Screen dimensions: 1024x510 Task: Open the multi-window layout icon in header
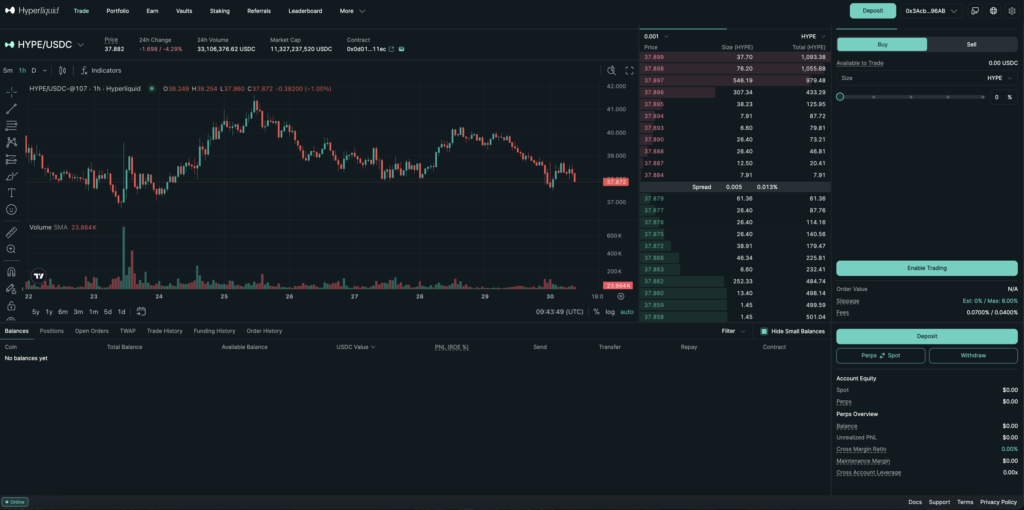tap(975, 11)
